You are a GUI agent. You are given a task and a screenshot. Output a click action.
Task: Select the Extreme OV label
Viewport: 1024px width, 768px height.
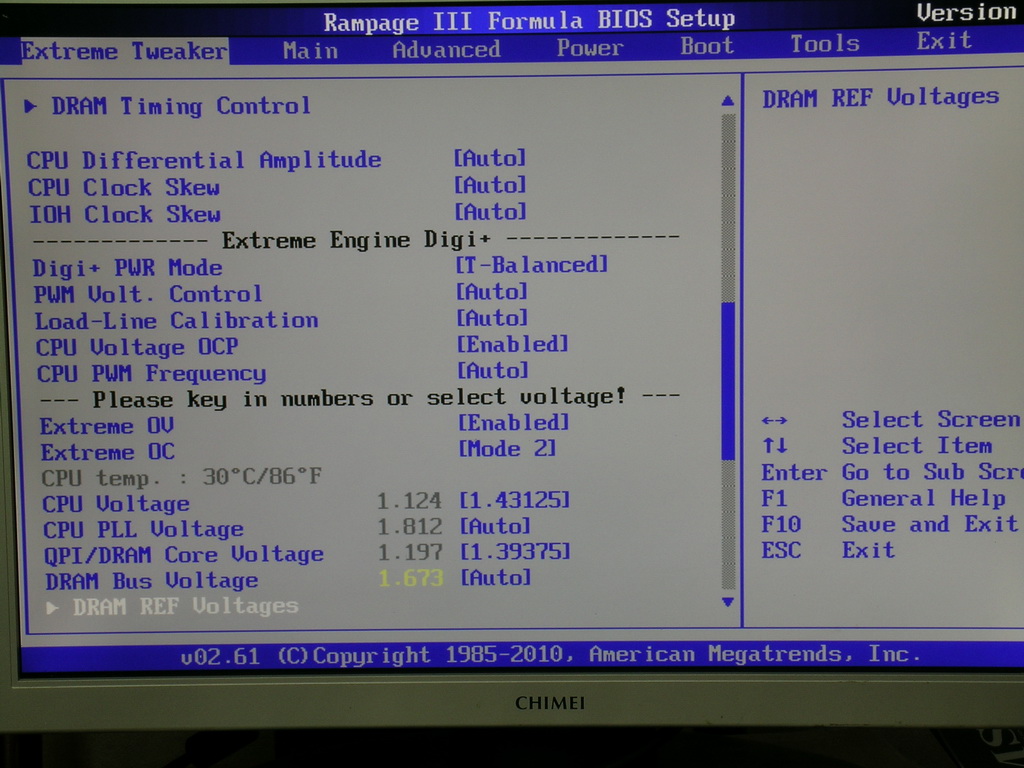107,426
